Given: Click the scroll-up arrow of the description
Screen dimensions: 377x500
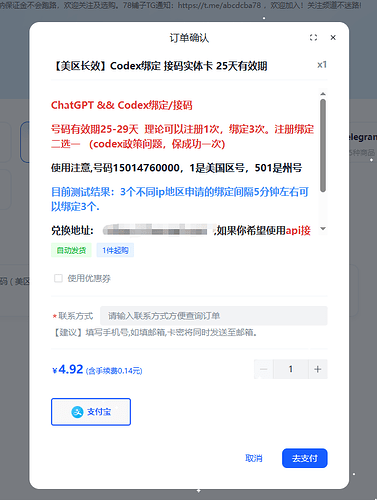Looking at the screenshot, I should coord(323,94).
